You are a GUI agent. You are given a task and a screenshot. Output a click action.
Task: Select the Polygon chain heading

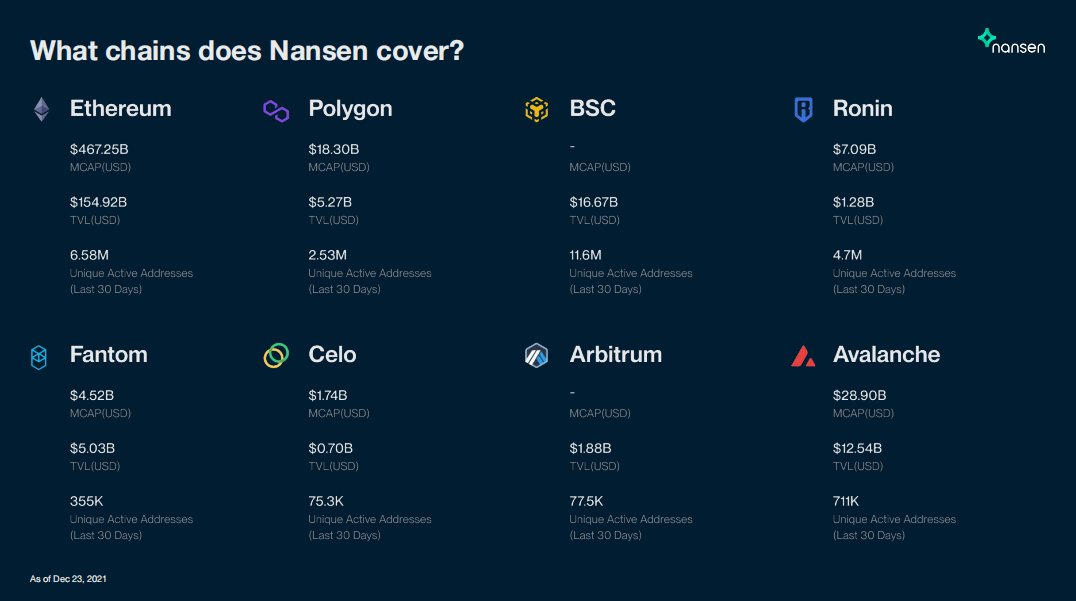click(x=350, y=108)
